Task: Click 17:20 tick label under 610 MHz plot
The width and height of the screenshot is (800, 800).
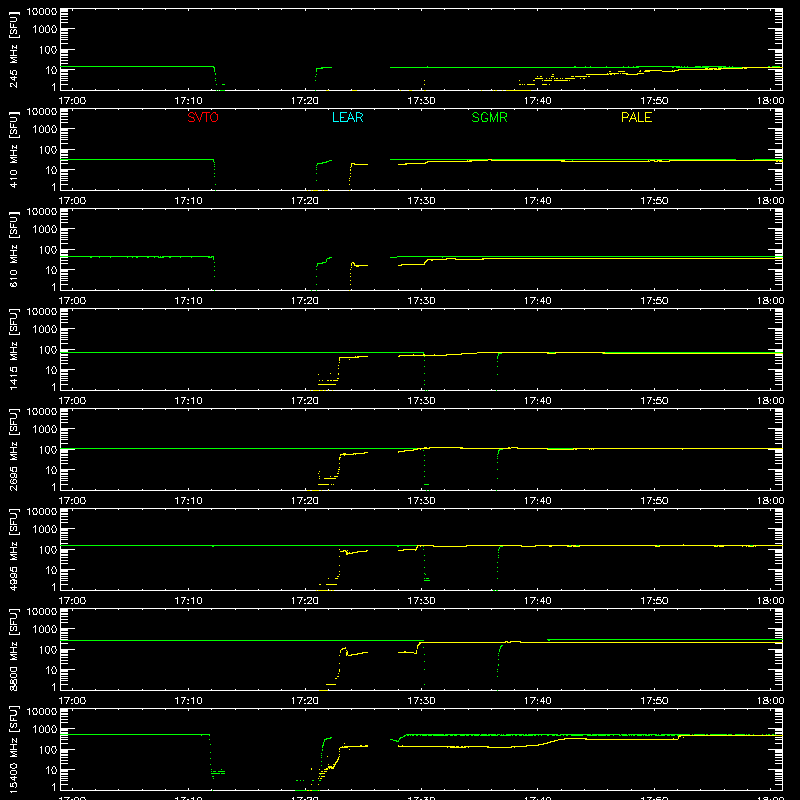Action: (305, 301)
